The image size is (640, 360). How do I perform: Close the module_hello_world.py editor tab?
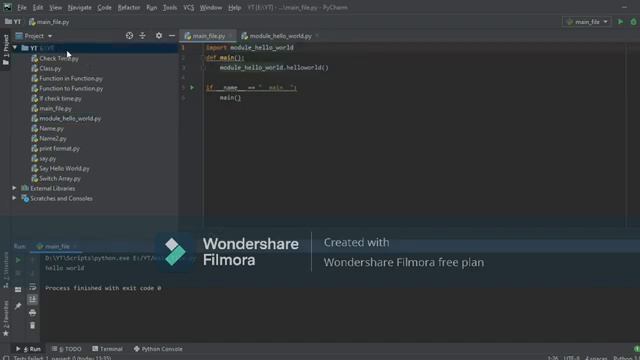tap(317, 36)
